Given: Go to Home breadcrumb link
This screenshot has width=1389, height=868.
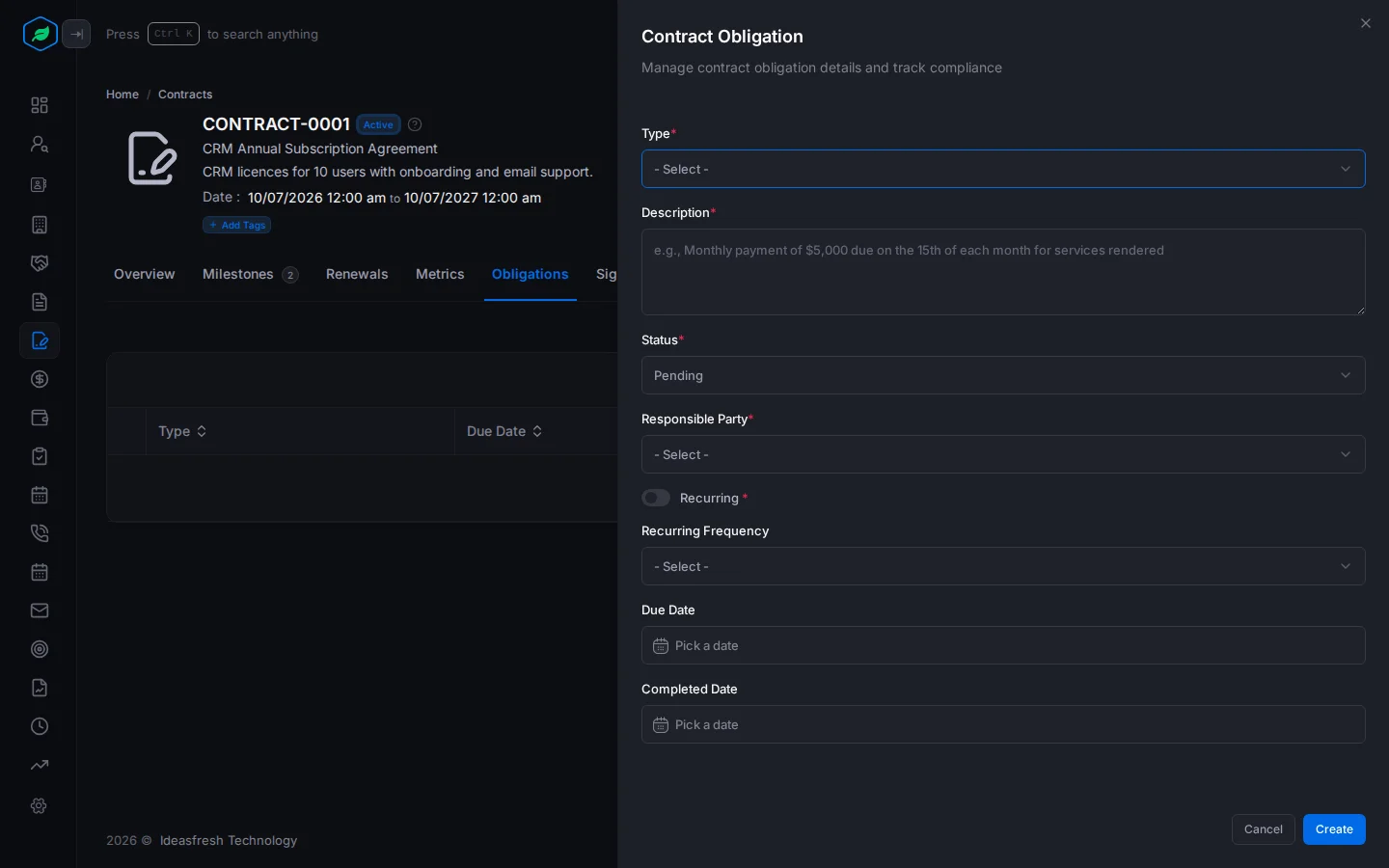Looking at the screenshot, I should tap(123, 95).
